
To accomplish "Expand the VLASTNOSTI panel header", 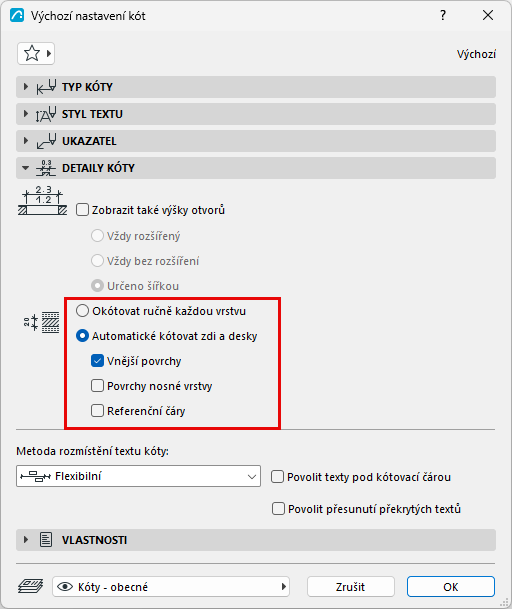I will pos(256,540).
